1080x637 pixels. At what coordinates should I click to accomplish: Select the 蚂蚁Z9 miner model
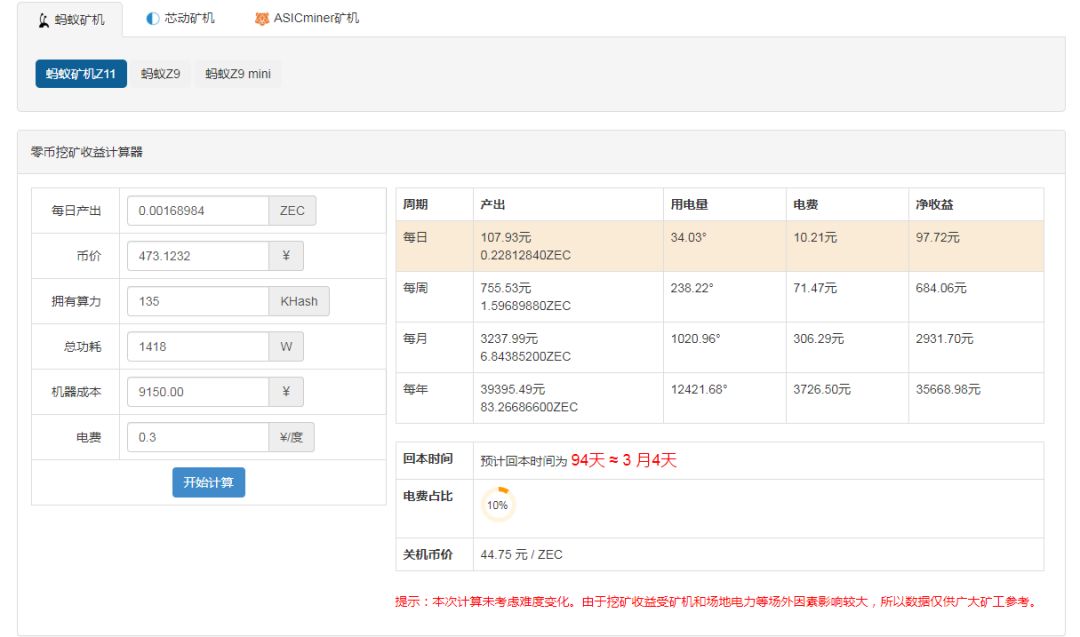161,73
